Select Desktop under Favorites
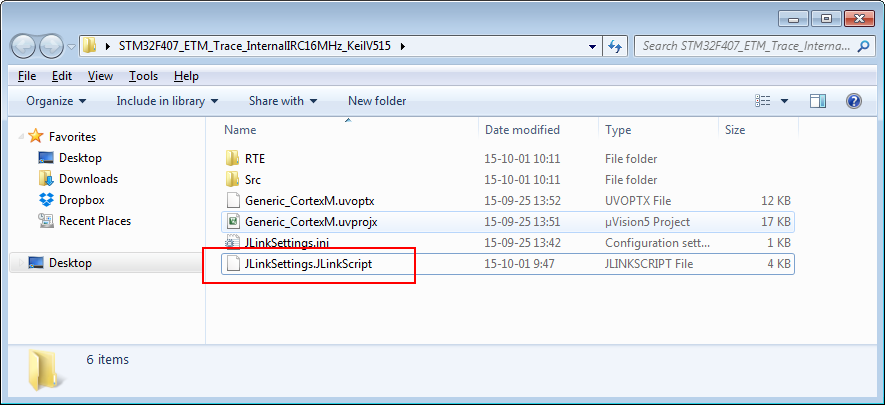The image size is (885, 405). (80, 158)
